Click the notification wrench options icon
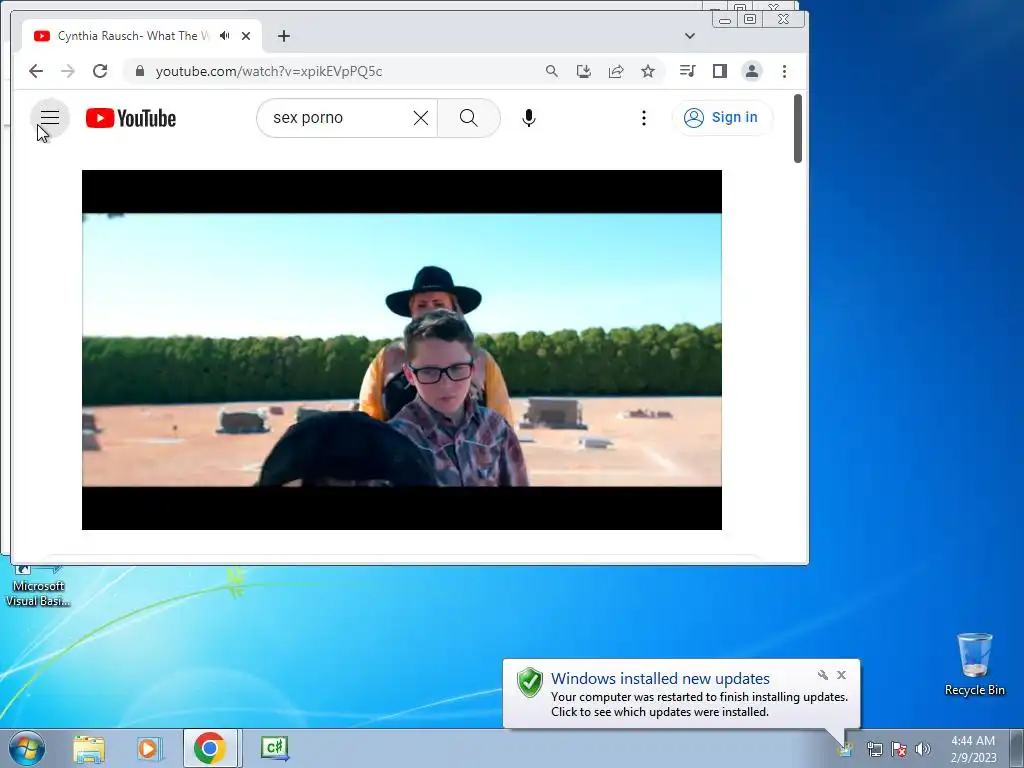The height and width of the screenshot is (768, 1024). point(823,675)
